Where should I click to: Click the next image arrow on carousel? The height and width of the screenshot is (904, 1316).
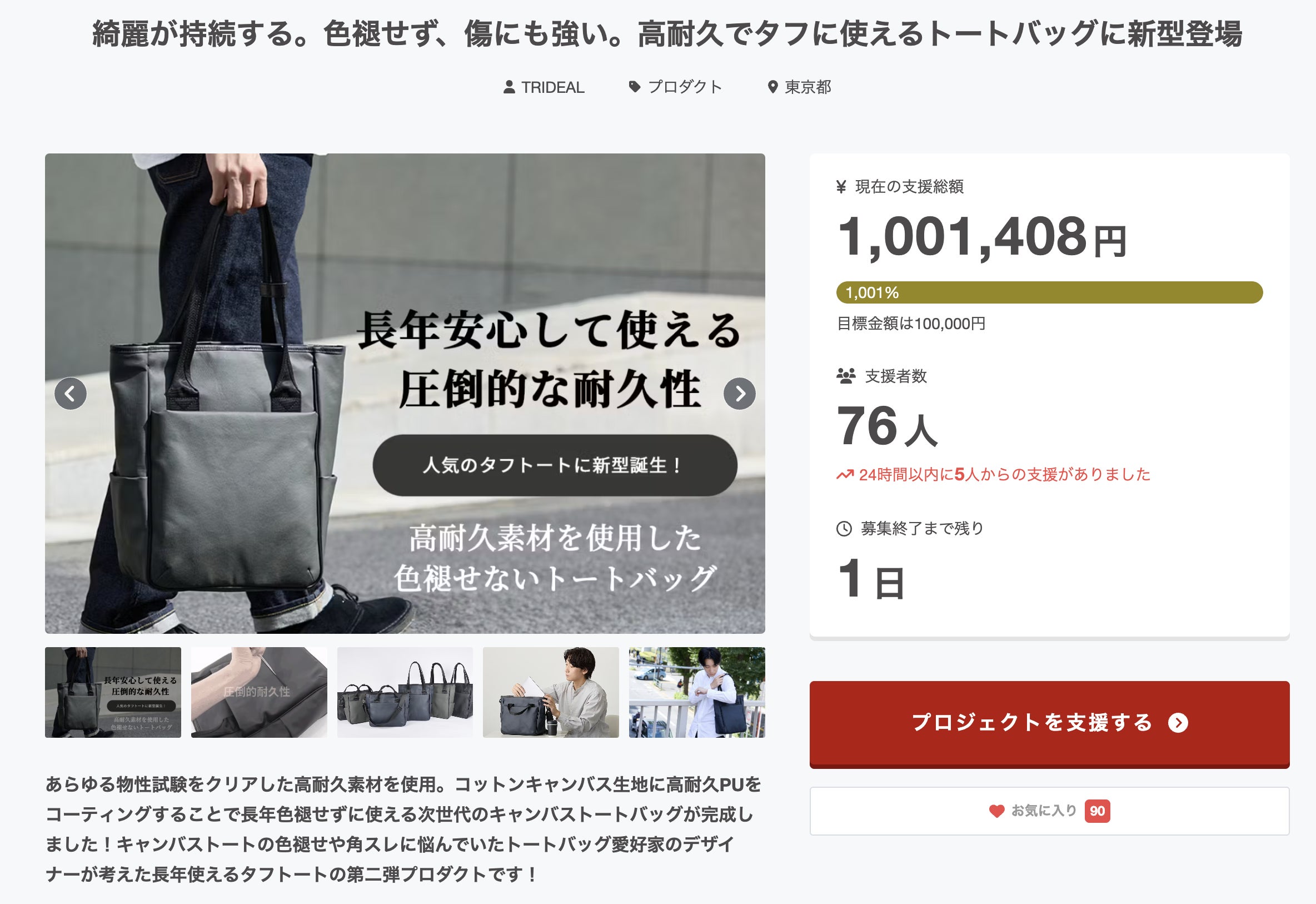coord(740,394)
